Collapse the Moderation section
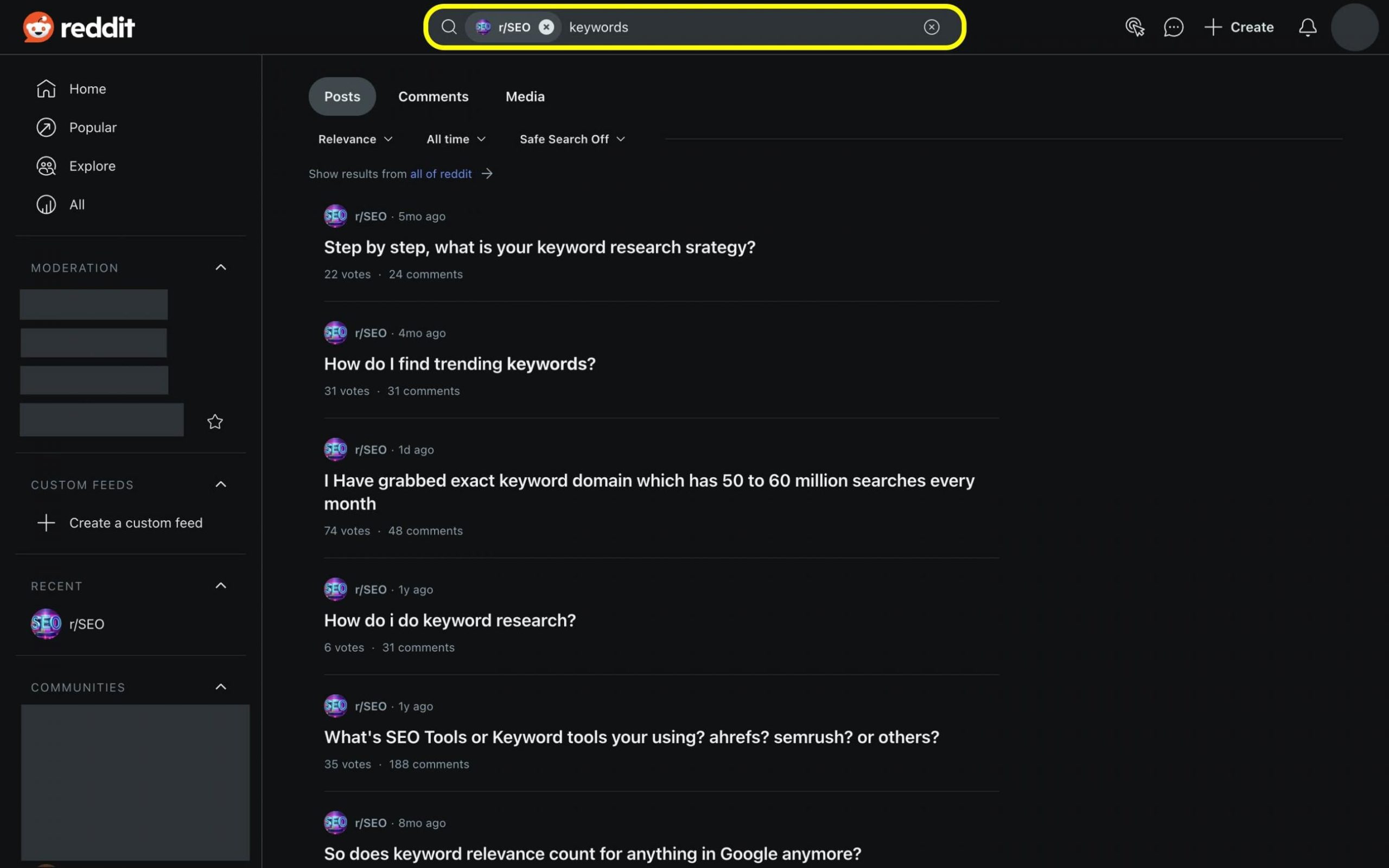This screenshot has height=868, width=1389. [x=220, y=267]
